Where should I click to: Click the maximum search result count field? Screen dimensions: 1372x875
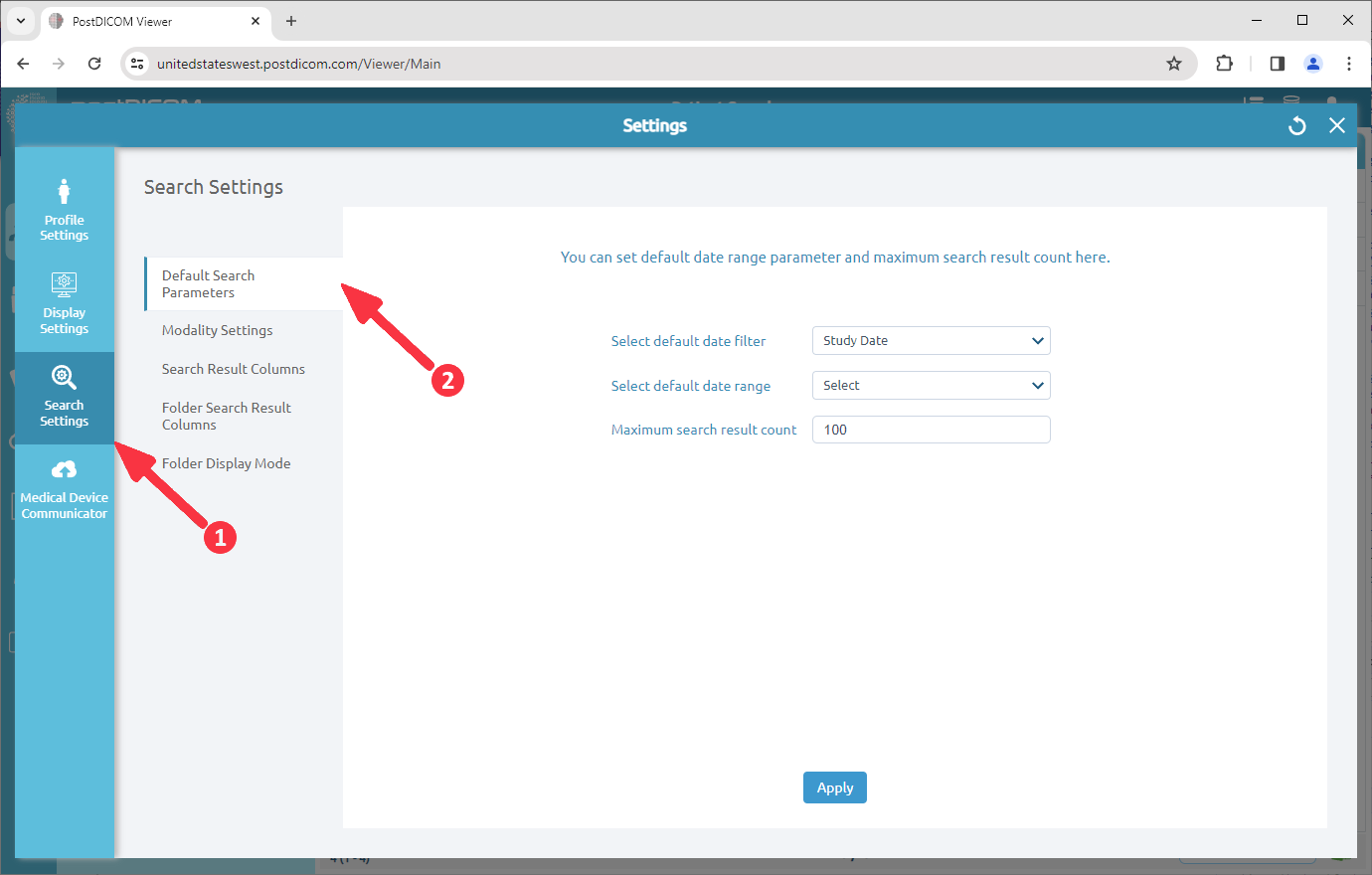tap(931, 429)
